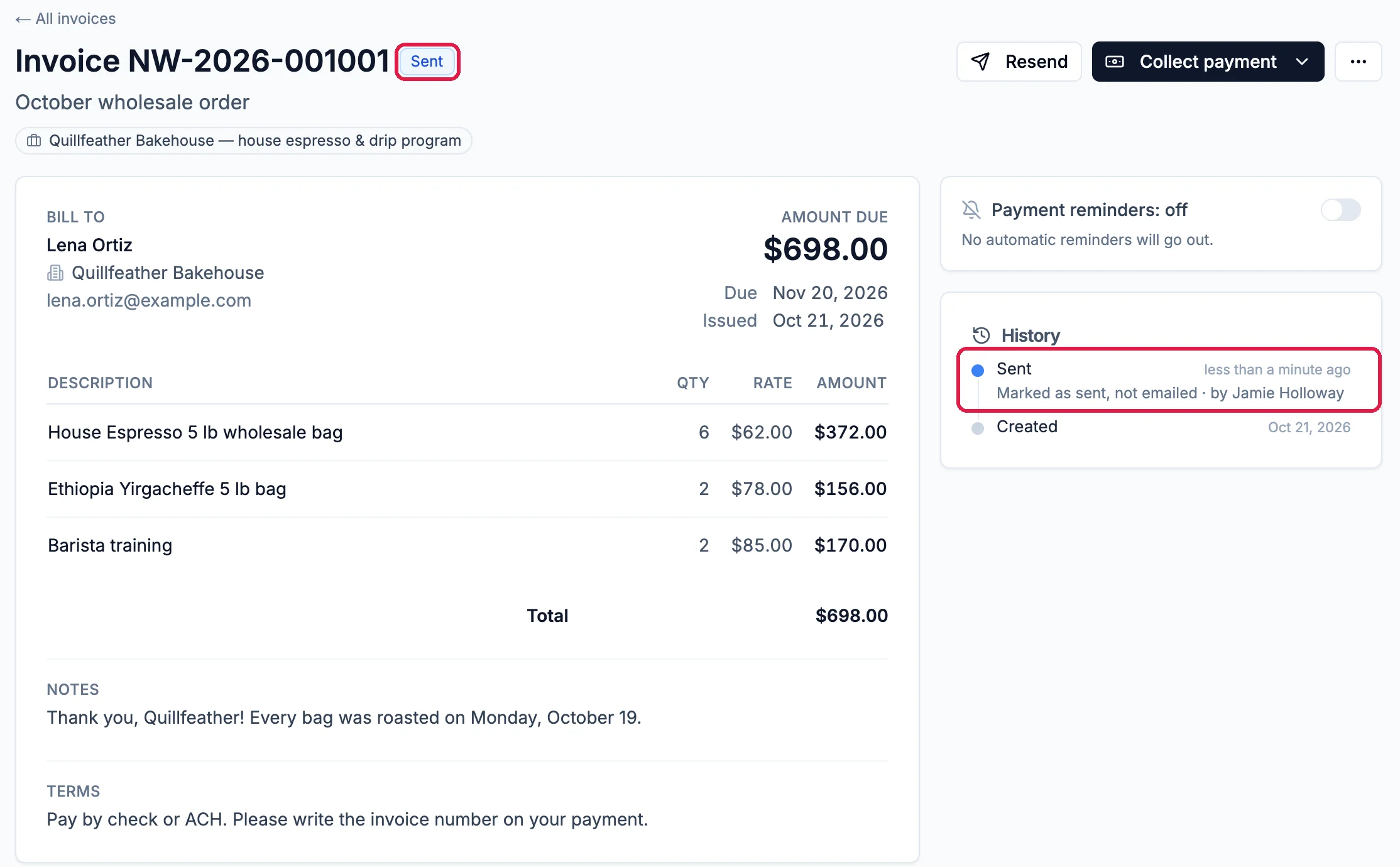Click the DESCRIPTION column header
Image resolution: width=1400 pixels, height=867 pixels.
point(101,383)
